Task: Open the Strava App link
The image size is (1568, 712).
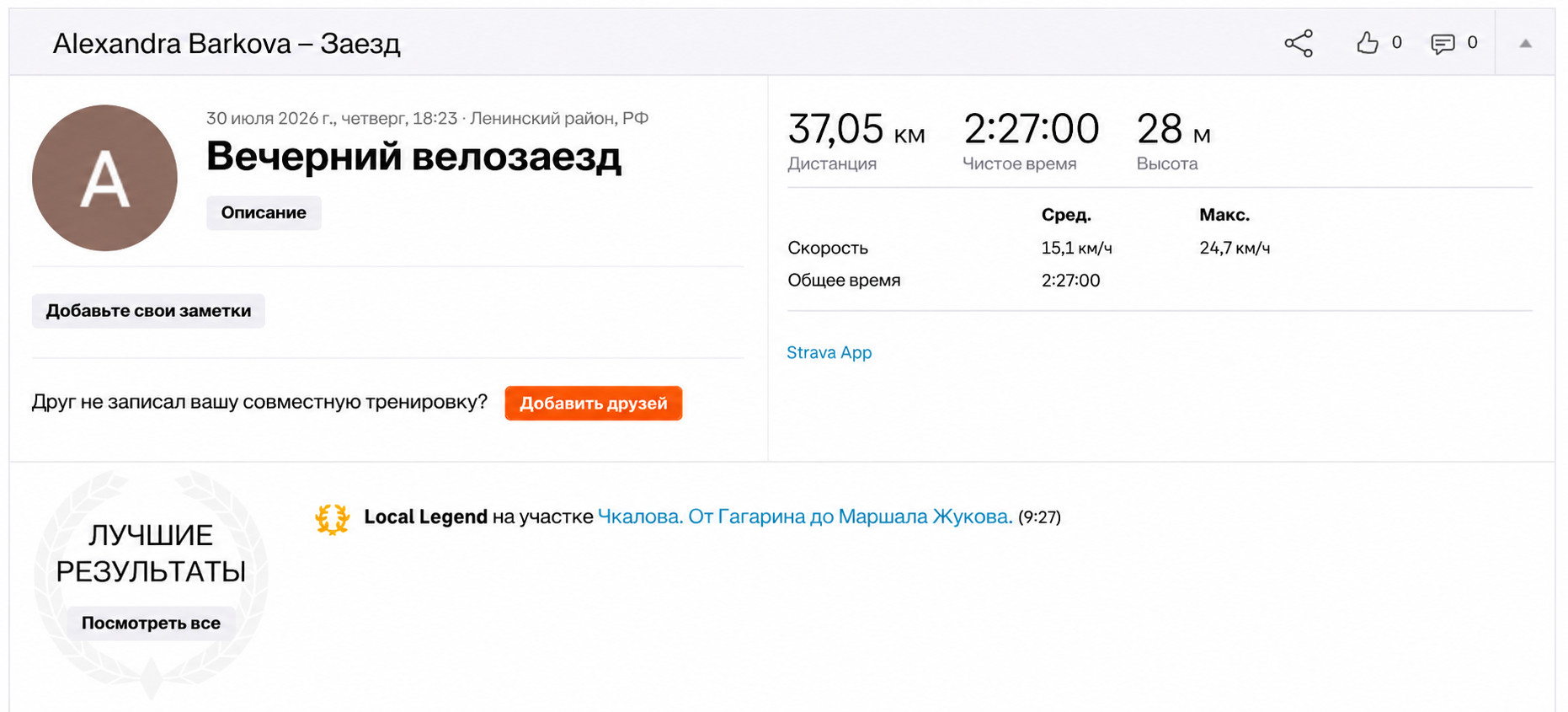Action: tap(829, 353)
